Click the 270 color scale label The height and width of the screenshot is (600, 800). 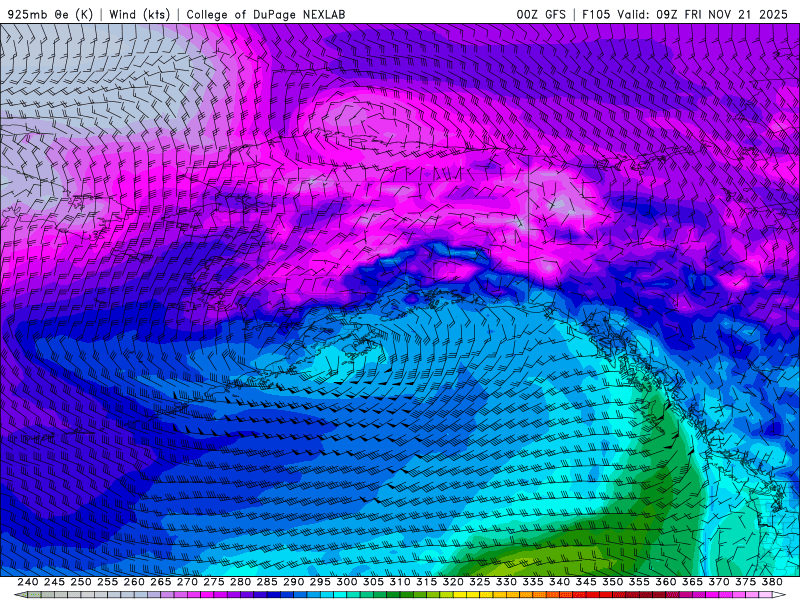click(x=187, y=582)
